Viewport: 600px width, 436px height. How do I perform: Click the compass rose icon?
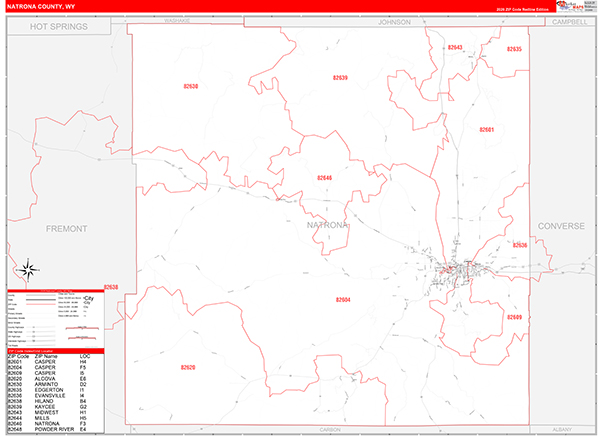pos(28,270)
